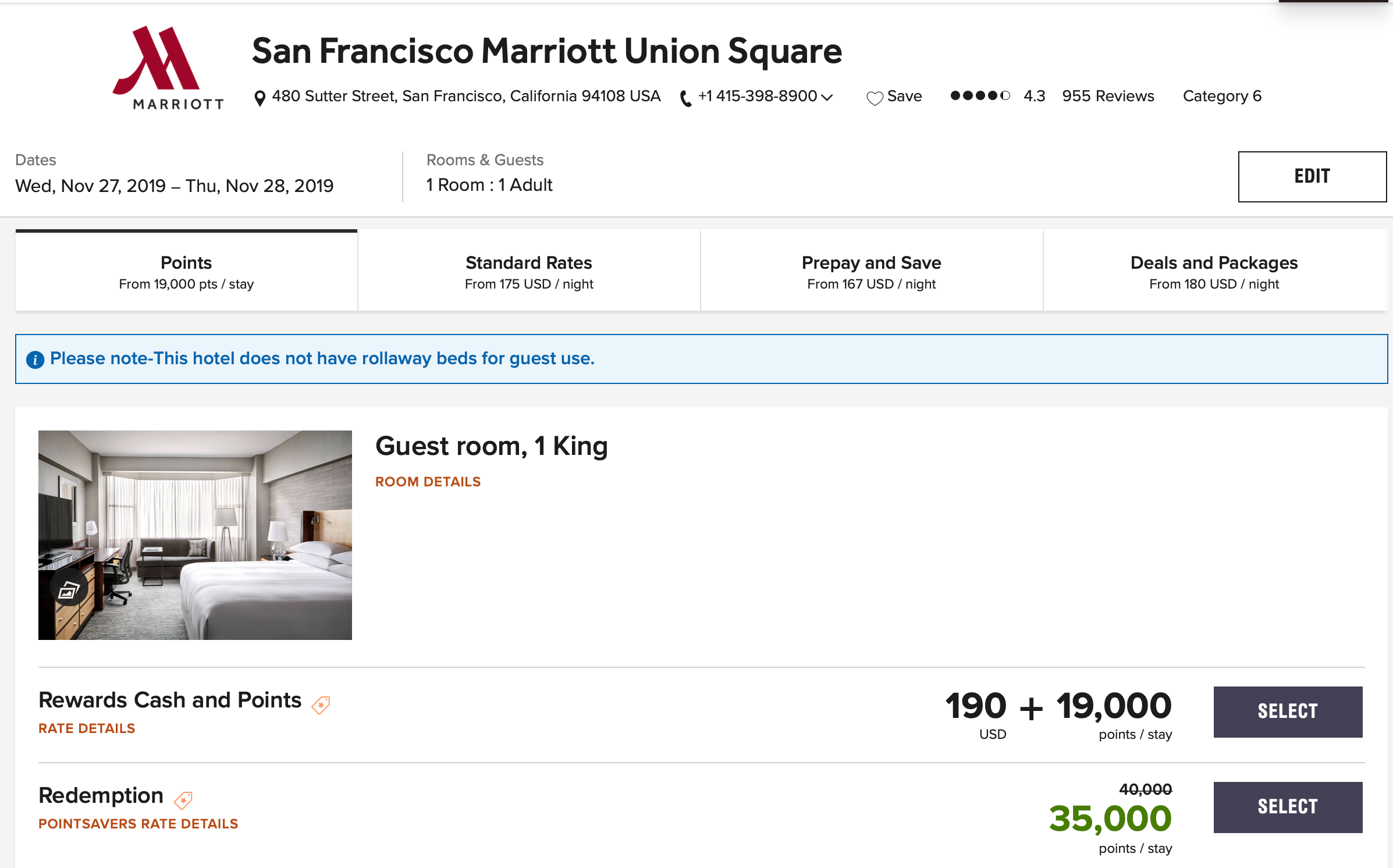Viewport: 1393px width, 868px height.
Task: Expand ROOM DETAILS for Guest room
Action: click(x=428, y=482)
